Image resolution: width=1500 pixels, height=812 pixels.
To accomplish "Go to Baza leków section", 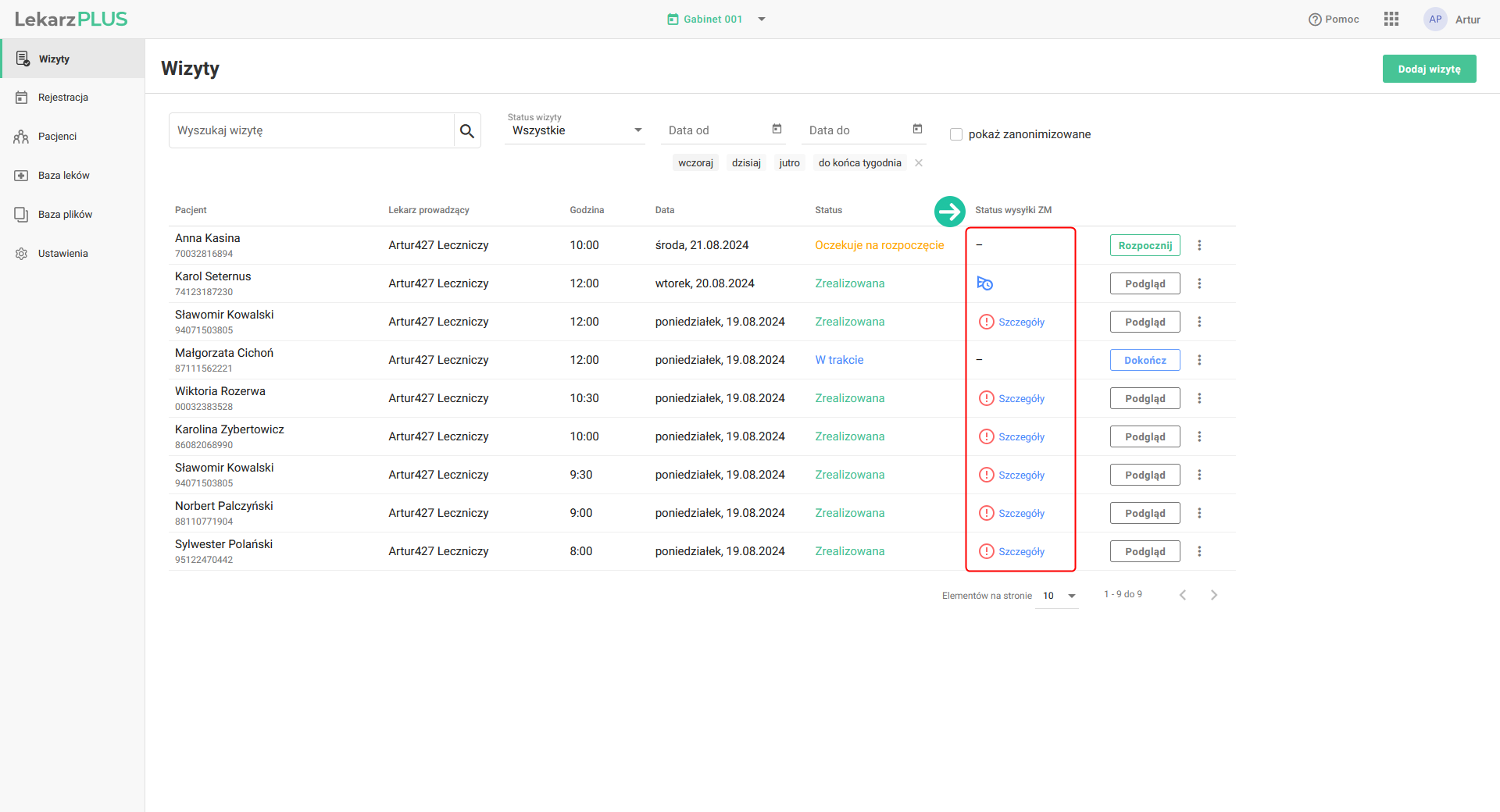I will (63, 176).
